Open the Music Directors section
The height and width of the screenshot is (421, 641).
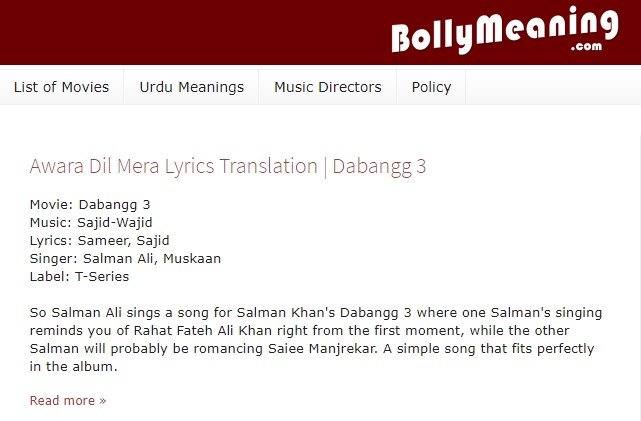[327, 87]
